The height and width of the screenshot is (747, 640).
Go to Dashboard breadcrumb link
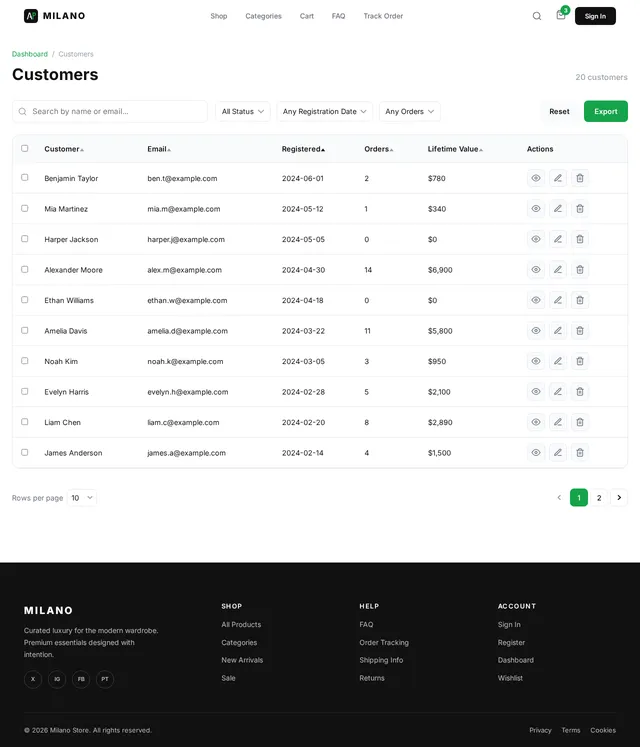30,54
